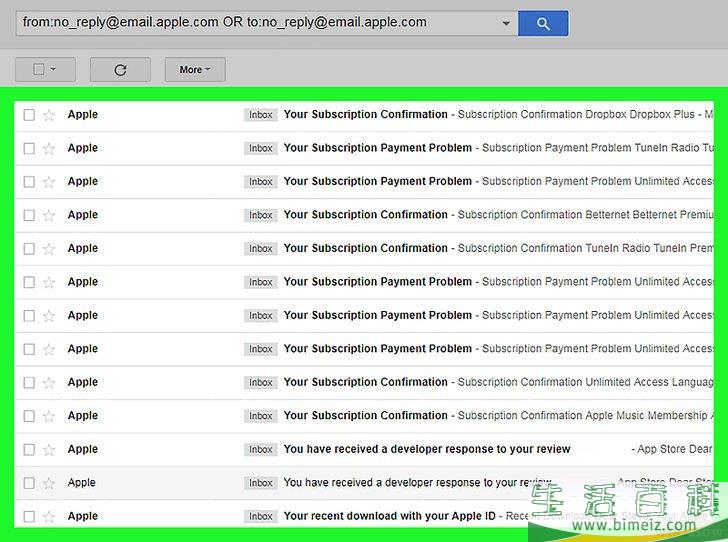This screenshot has height=542, width=728.
Task: Star the TuneIn Radio subscription confirmation email
Action: [49, 248]
